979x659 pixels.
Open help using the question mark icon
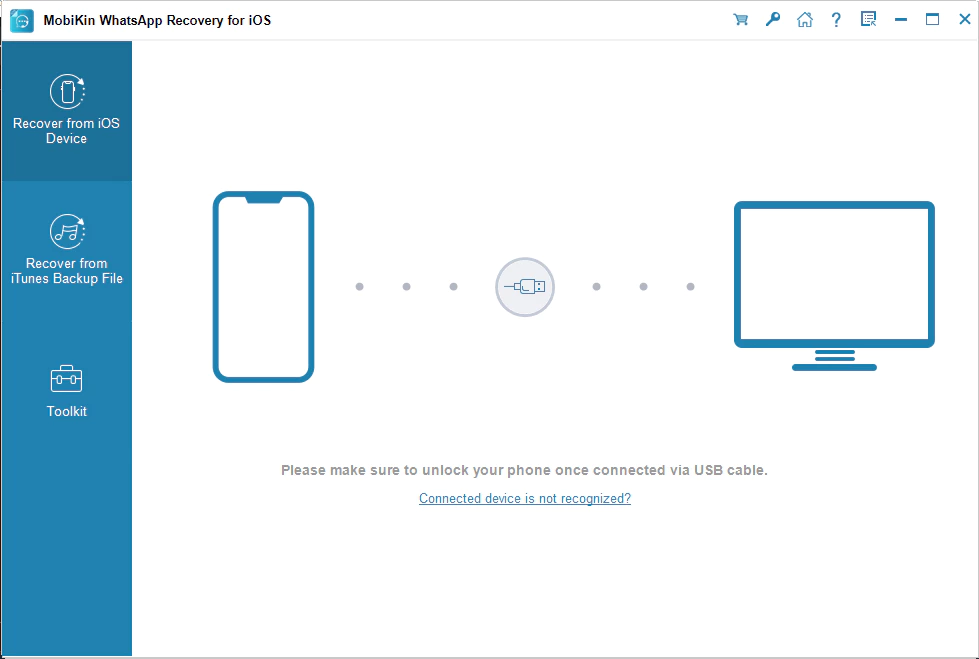836,19
